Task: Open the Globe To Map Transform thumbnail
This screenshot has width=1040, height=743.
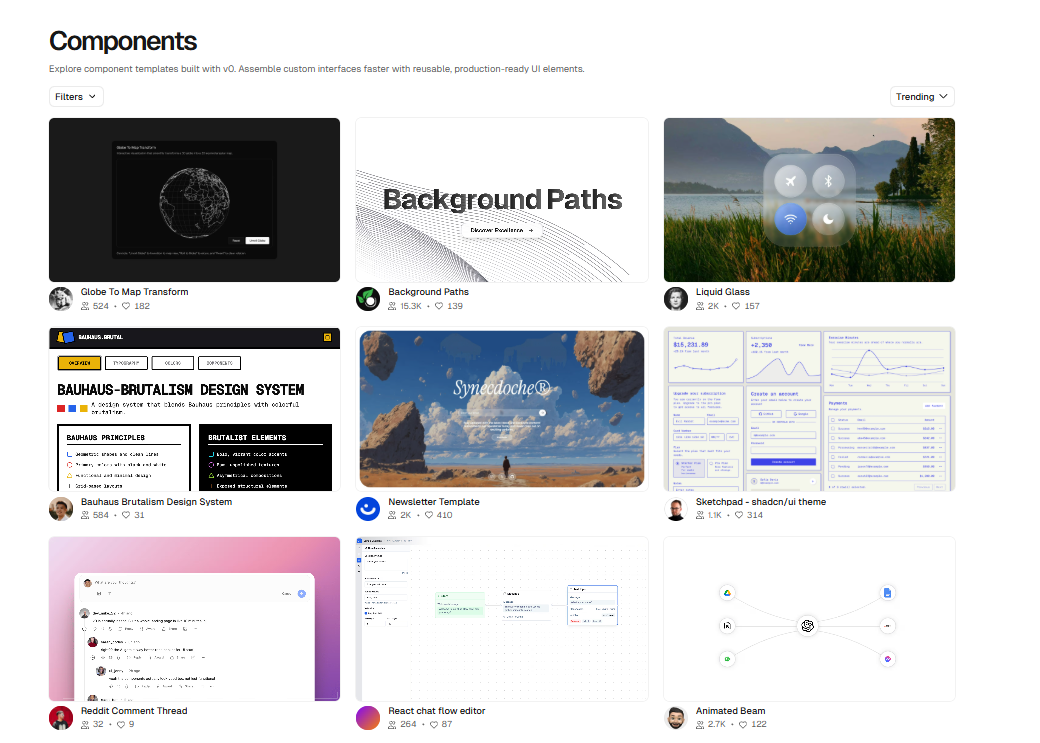Action: coord(194,200)
